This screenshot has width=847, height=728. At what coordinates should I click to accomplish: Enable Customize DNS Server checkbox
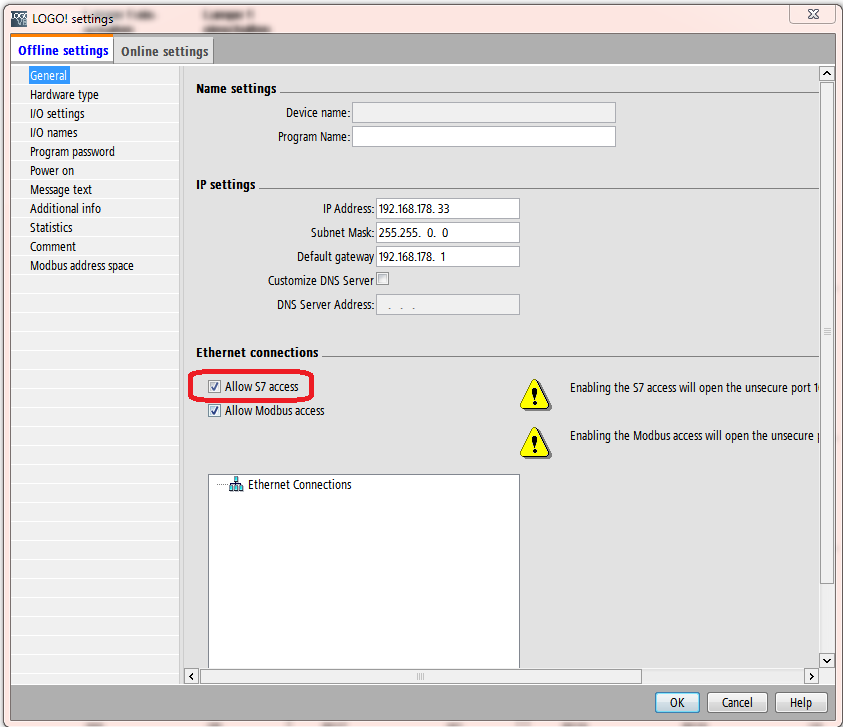[x=383, y=280]
